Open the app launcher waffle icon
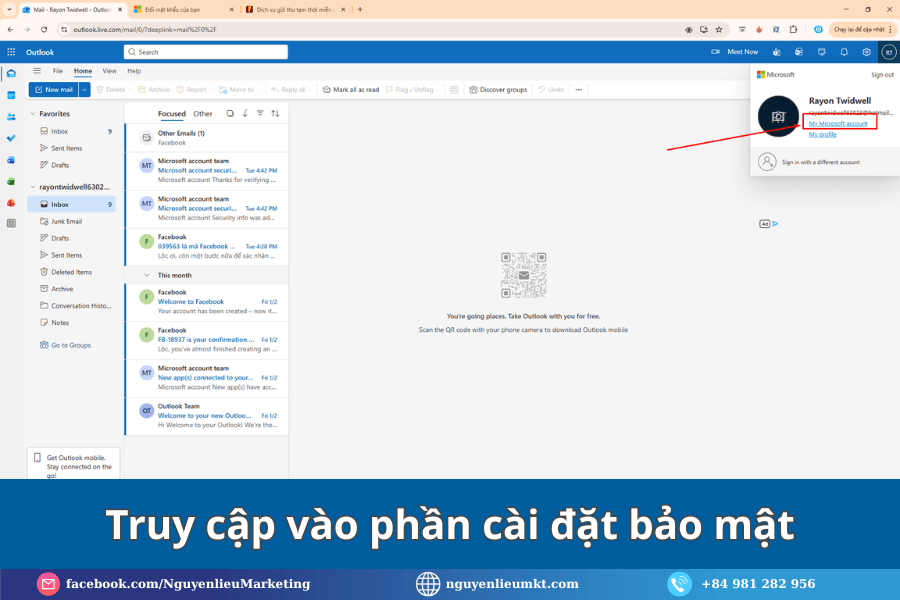This screenshot has height=600, width=900. (11, 52)
